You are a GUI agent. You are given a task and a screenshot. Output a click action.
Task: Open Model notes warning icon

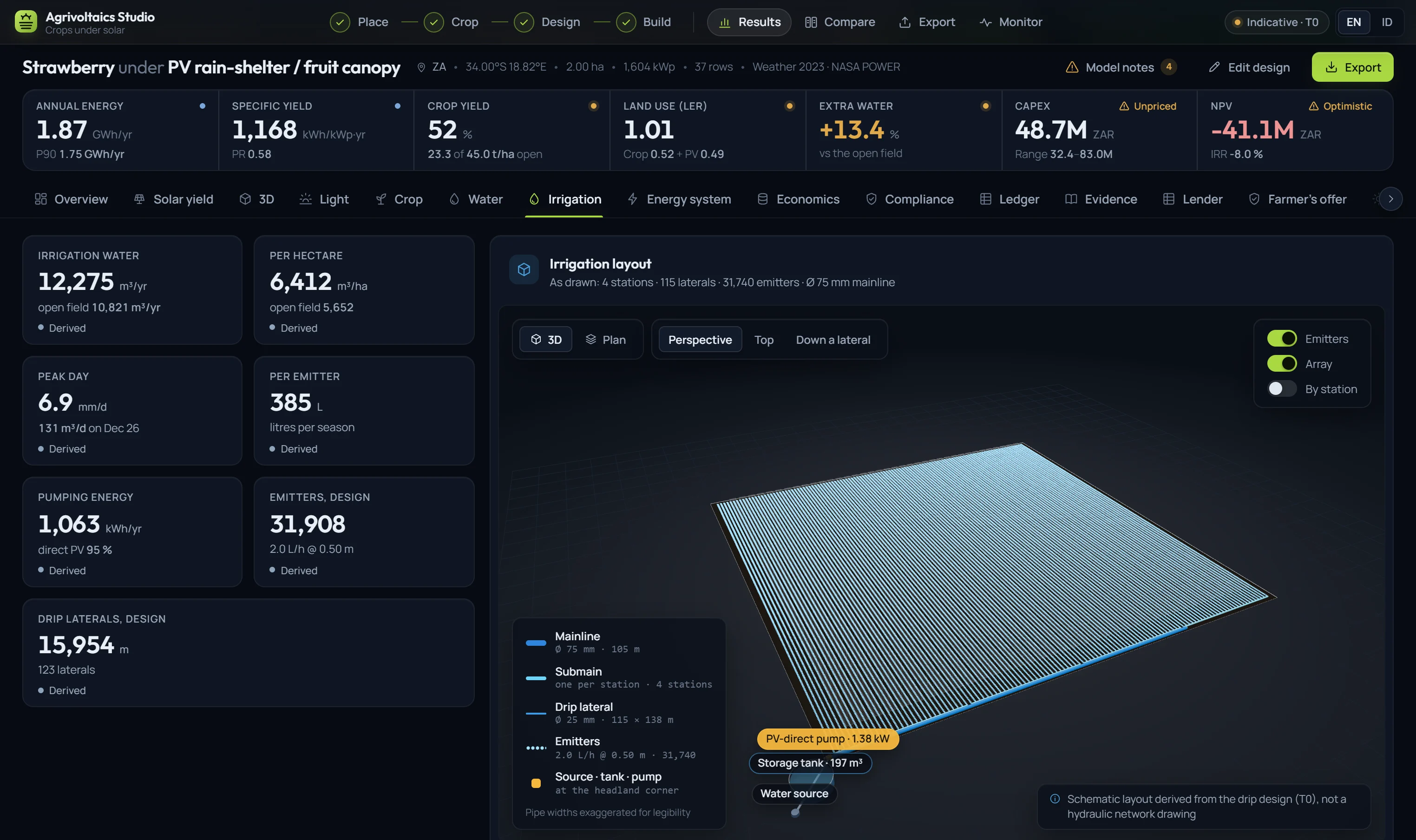pos(1072,67)
